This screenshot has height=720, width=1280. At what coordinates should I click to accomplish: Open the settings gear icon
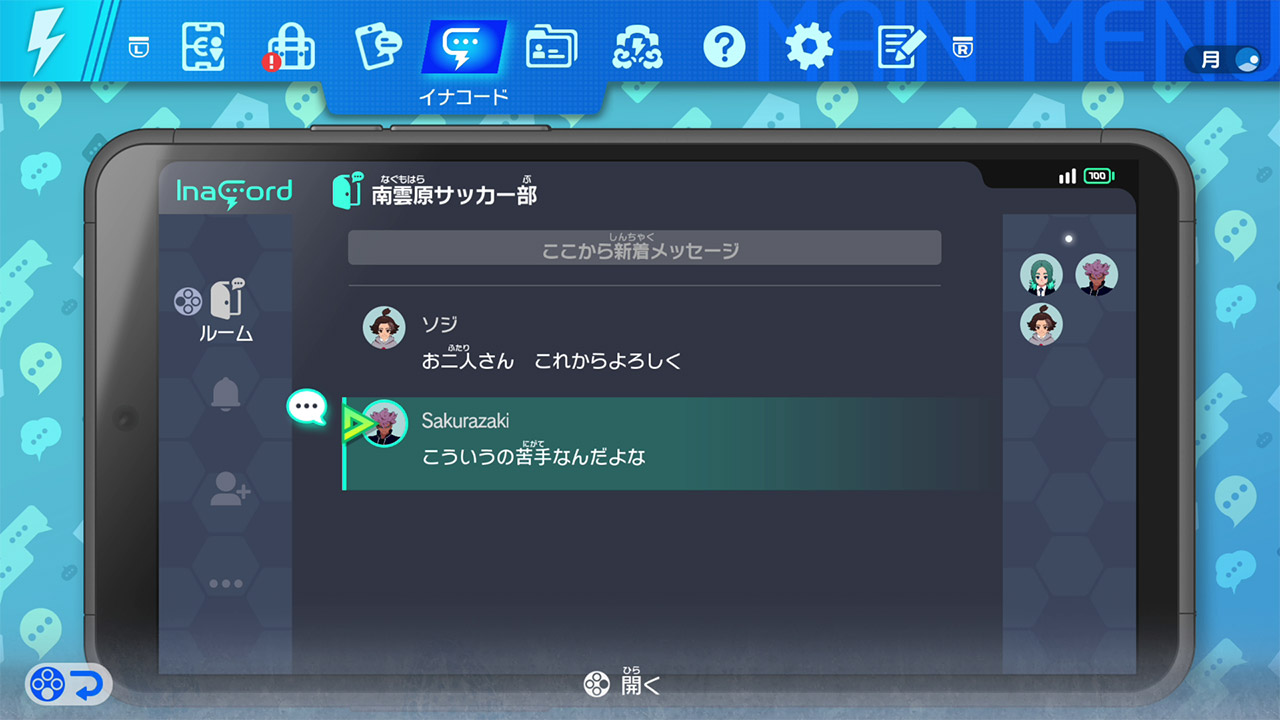[809, 46]
